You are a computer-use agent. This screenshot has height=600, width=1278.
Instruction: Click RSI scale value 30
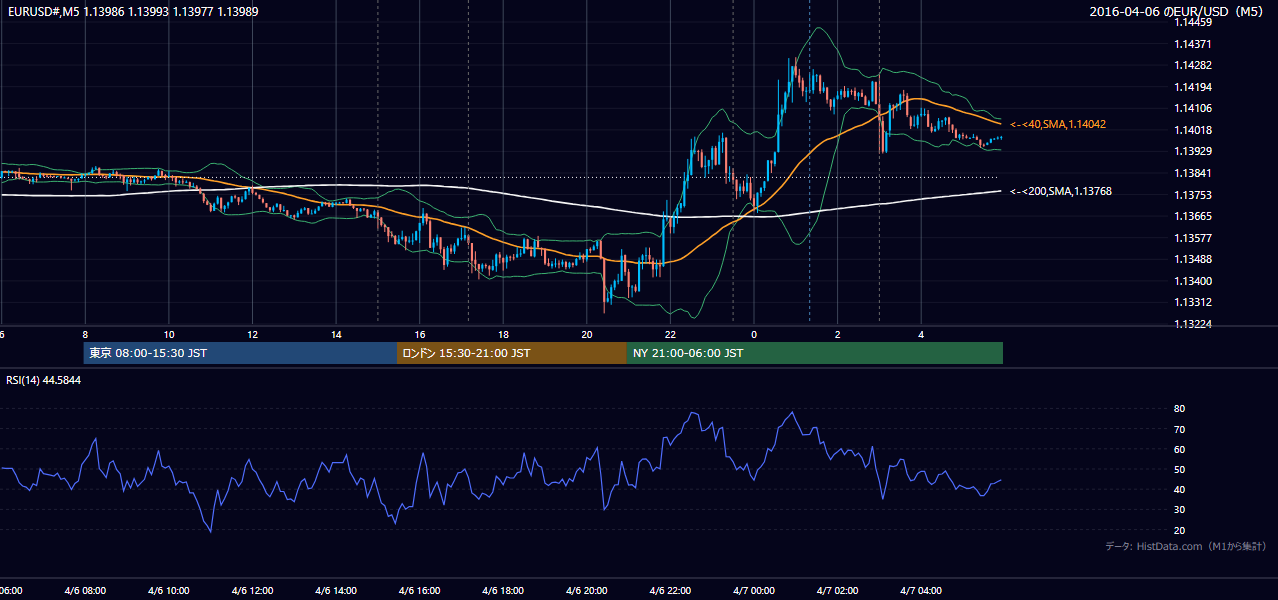coord(1179,510)
